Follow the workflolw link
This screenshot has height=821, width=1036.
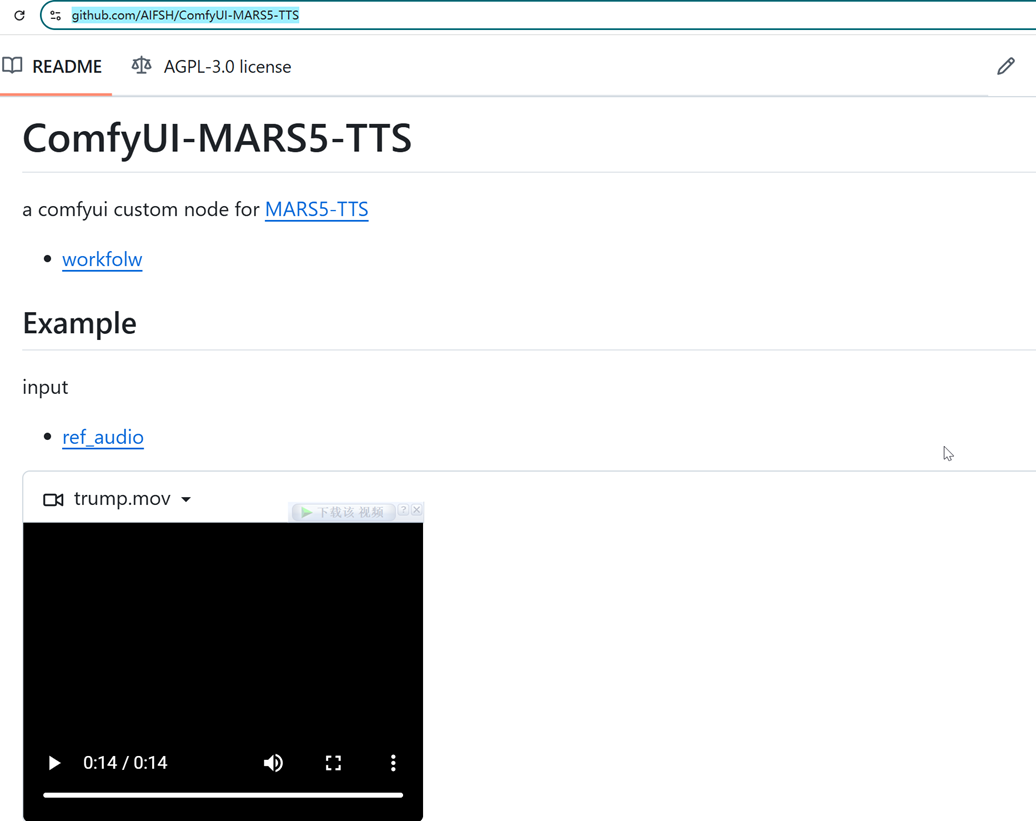coord(102,259)
